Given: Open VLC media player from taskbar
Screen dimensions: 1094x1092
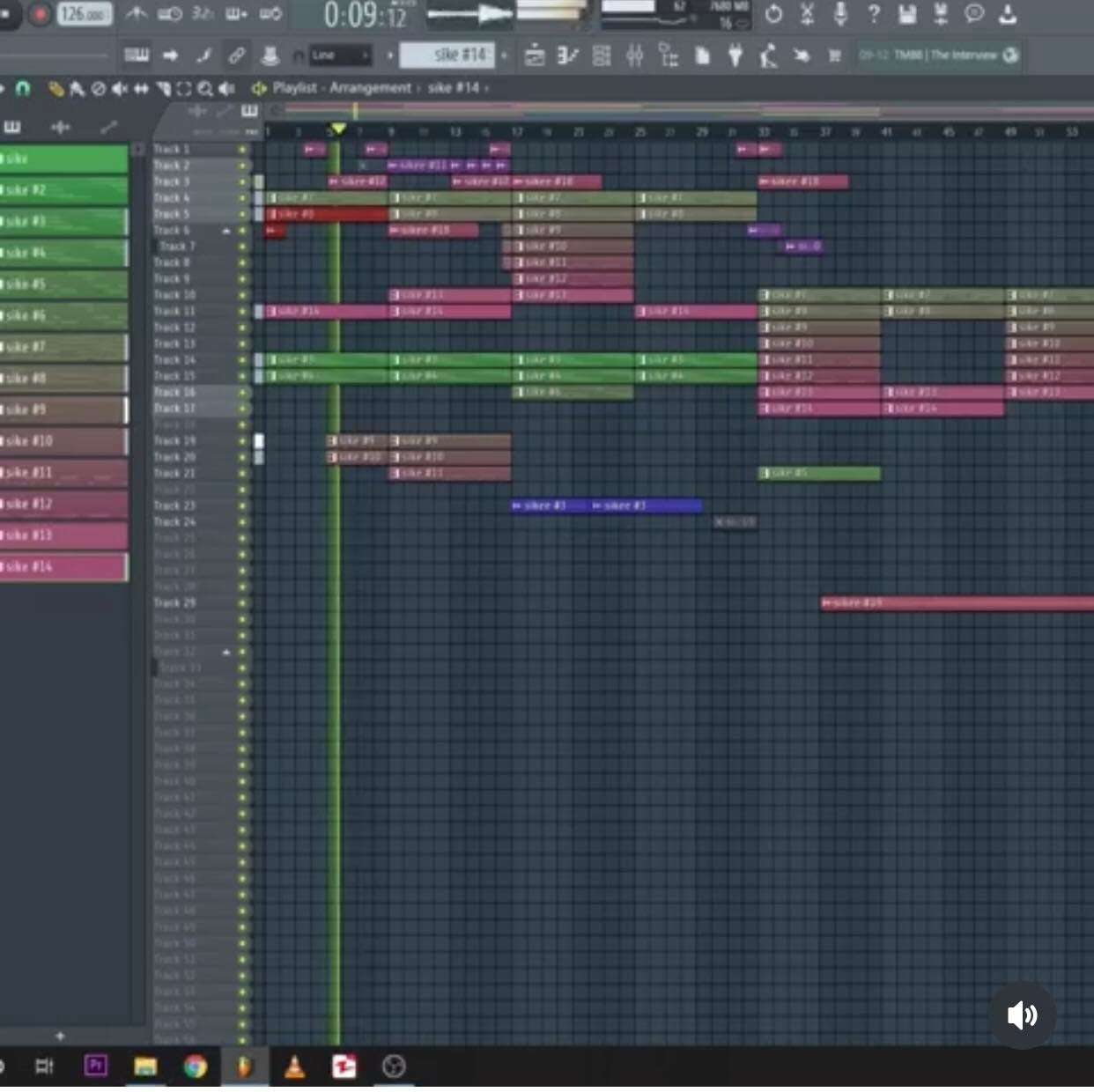Looking at the screenshot, I should (x=294, y=1066).
